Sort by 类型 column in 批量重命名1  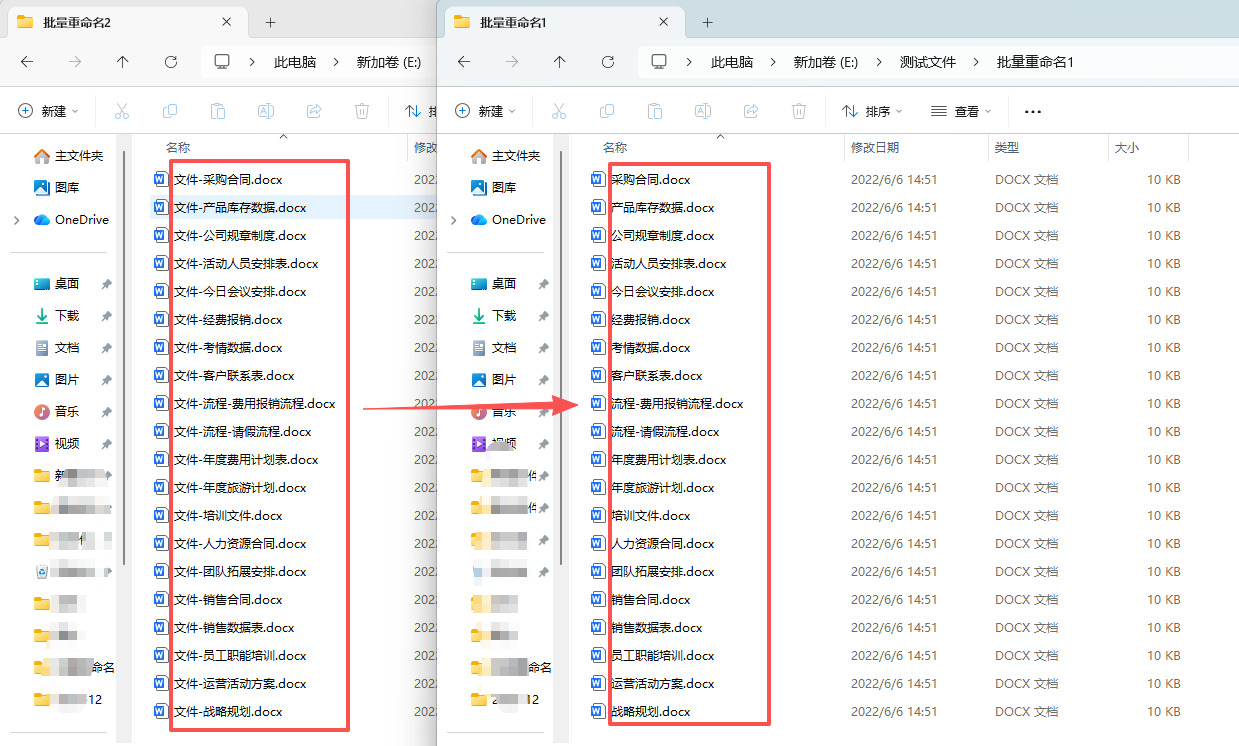tap(1006, 148)
